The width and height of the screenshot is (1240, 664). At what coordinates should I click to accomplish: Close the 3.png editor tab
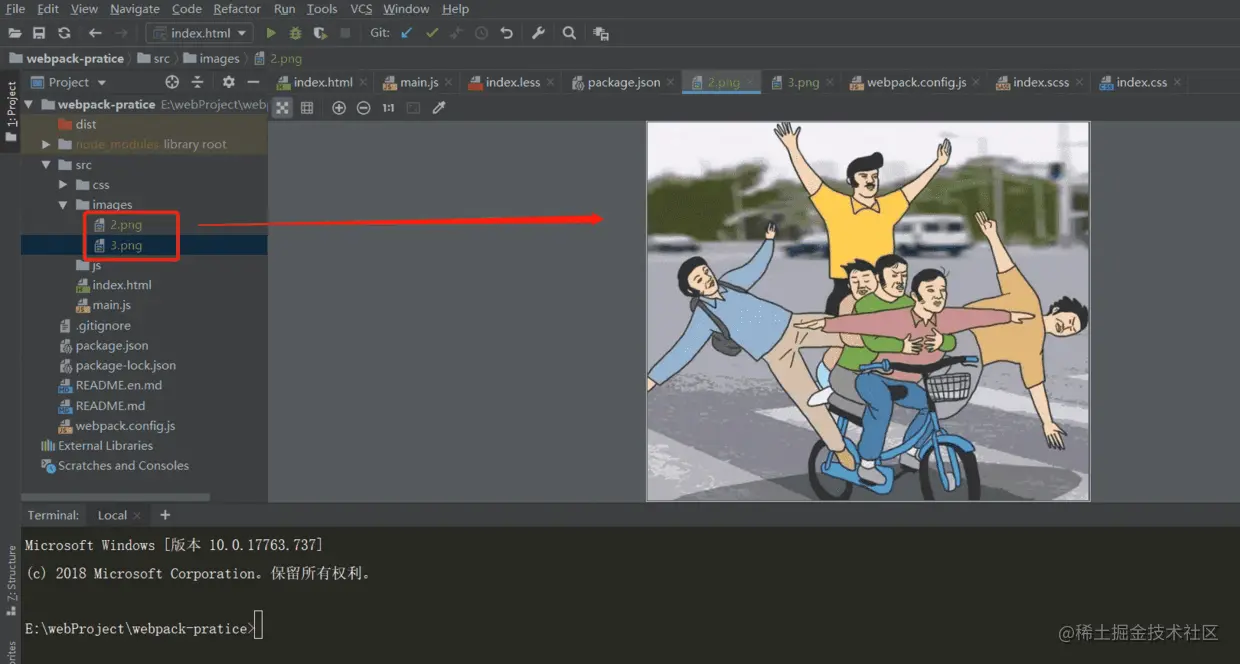pos(829,82)
